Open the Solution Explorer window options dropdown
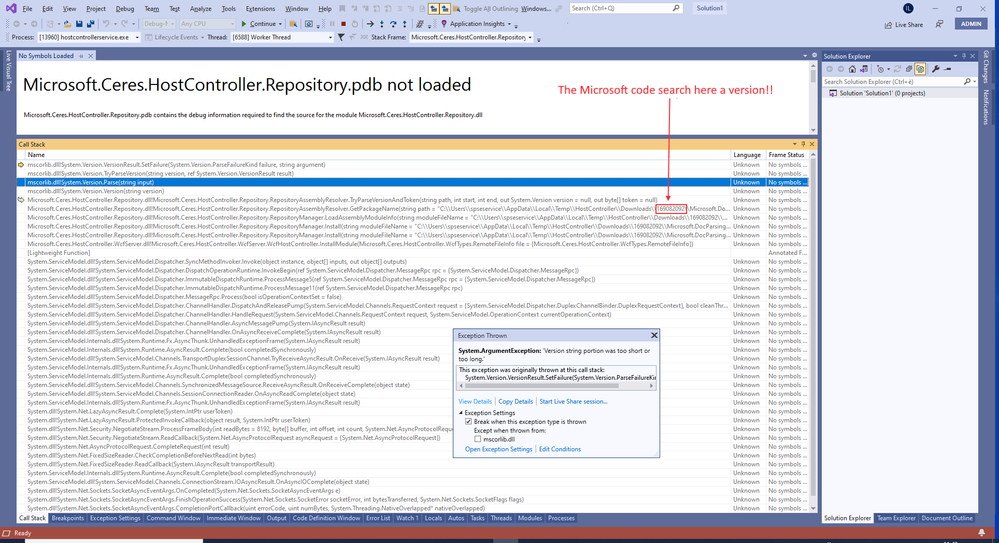This screenshot has height=543, width=999. coord(956,55)
